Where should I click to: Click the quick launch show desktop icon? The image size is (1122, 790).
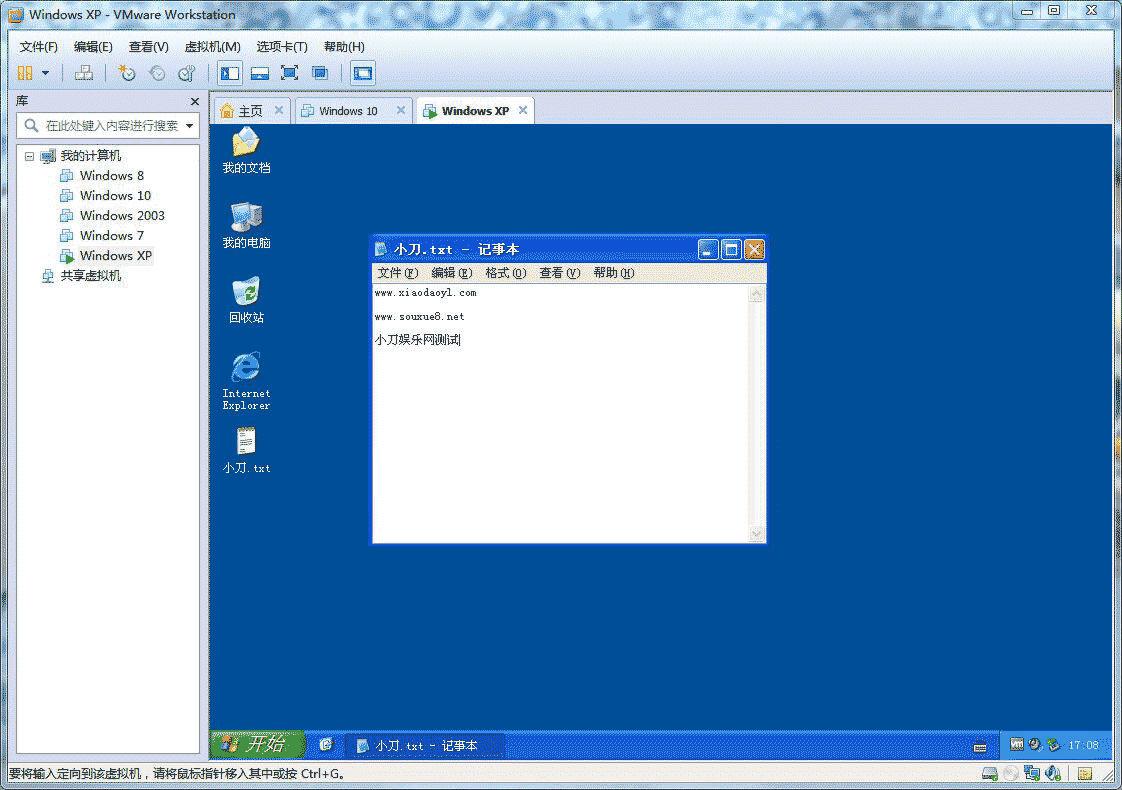[x=326, y=745]
